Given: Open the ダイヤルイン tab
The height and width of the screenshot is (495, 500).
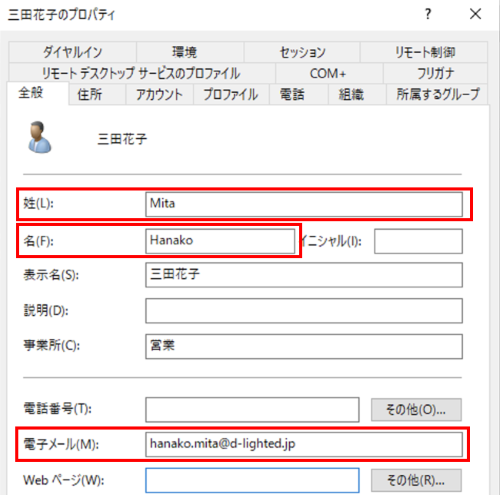Looking at the screenshot, I should coord(72,52).
